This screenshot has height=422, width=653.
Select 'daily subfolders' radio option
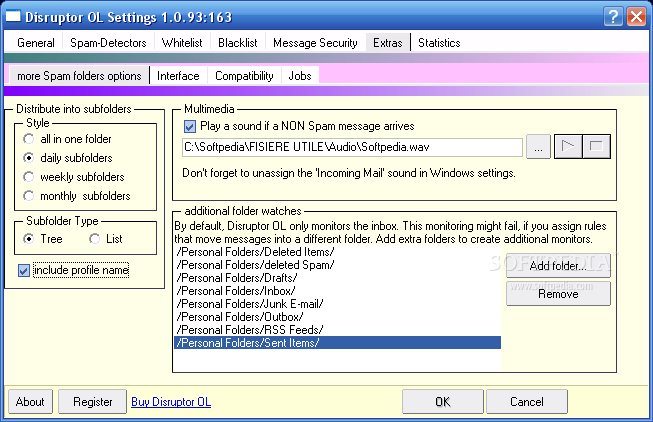(x=68, y=158)
